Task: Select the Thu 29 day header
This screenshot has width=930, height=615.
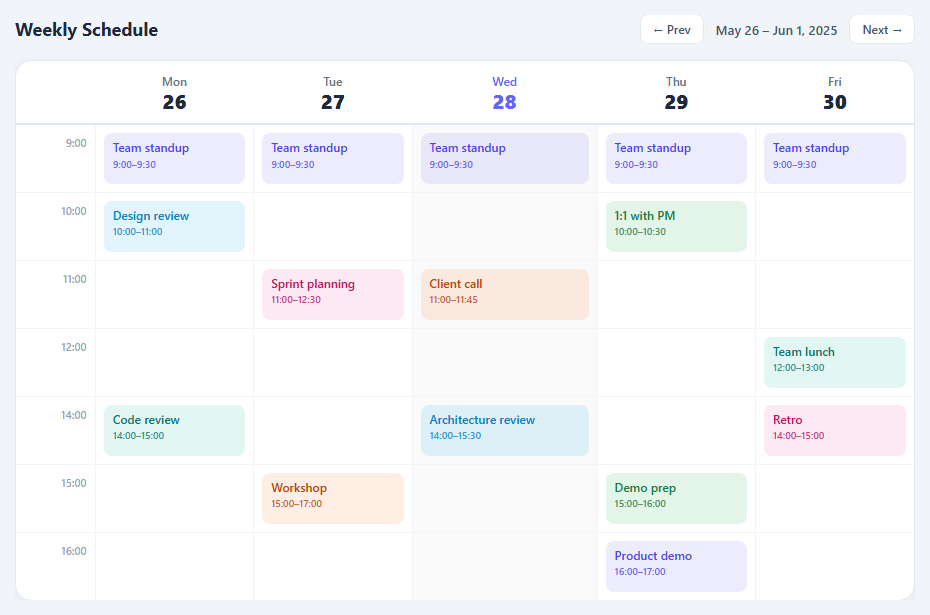Action: pyautogui.click(x=676, y=94)
